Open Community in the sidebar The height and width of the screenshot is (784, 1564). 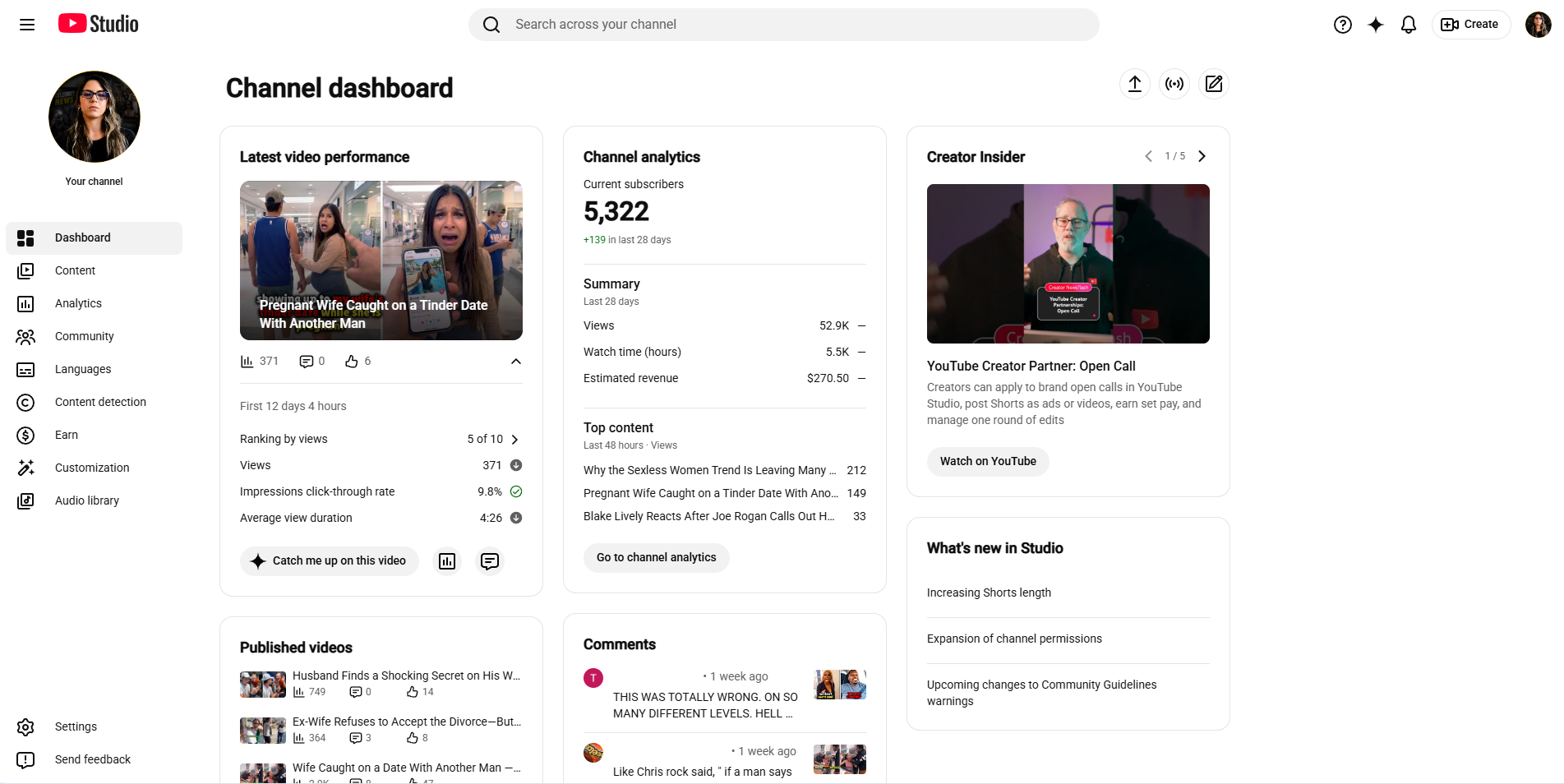95,336
